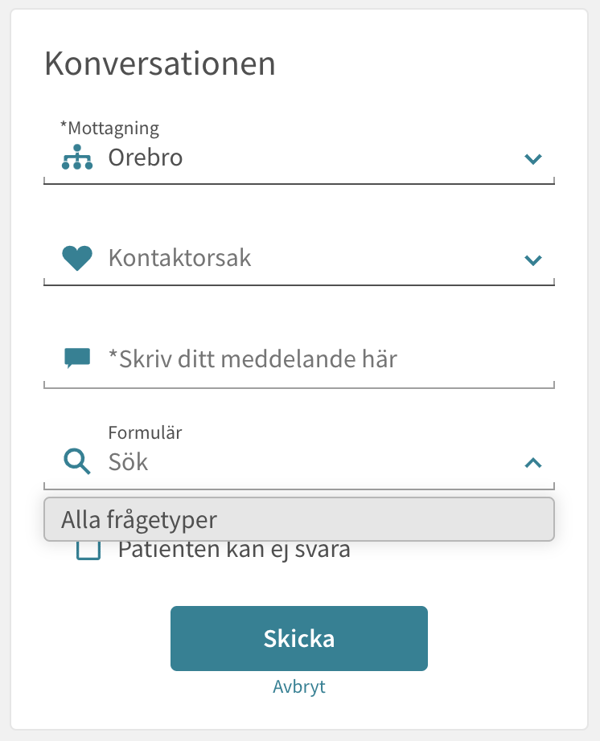Collapse the Formulär list with the up chevron

tap(533, 462)
